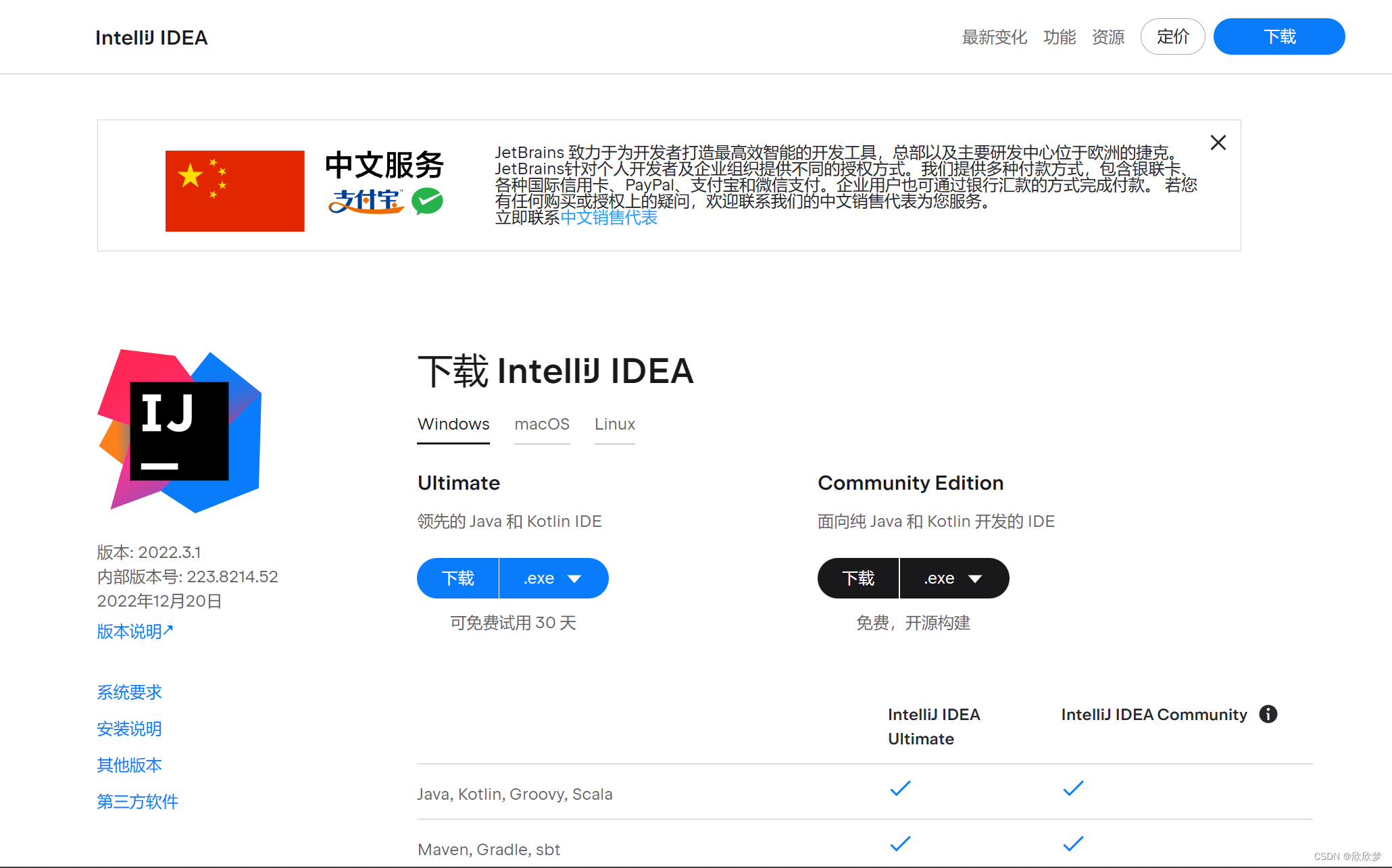Click the 版本: 2022.3.1 text

click(x=149, y=553)
